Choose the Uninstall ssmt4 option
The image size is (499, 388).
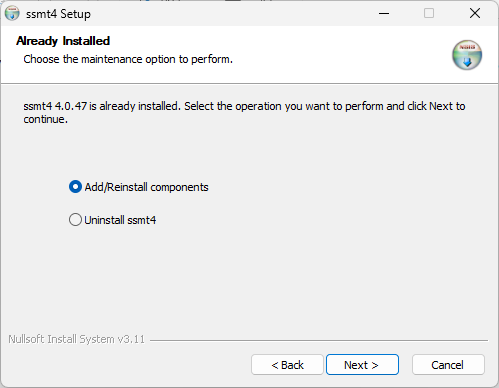[x=112, y=220]
